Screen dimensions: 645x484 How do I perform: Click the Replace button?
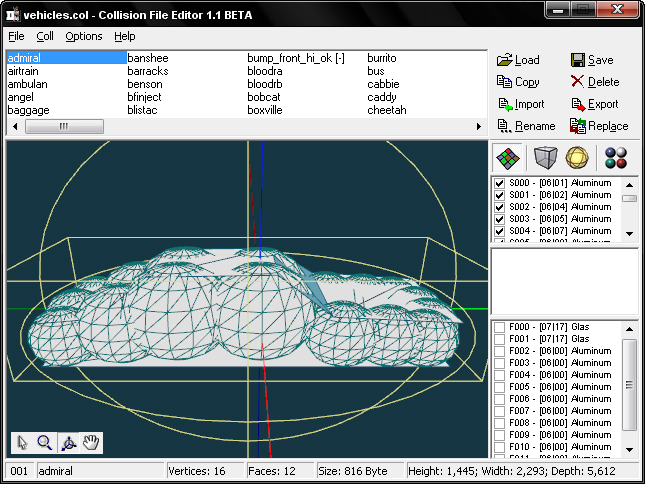[599, 126]
